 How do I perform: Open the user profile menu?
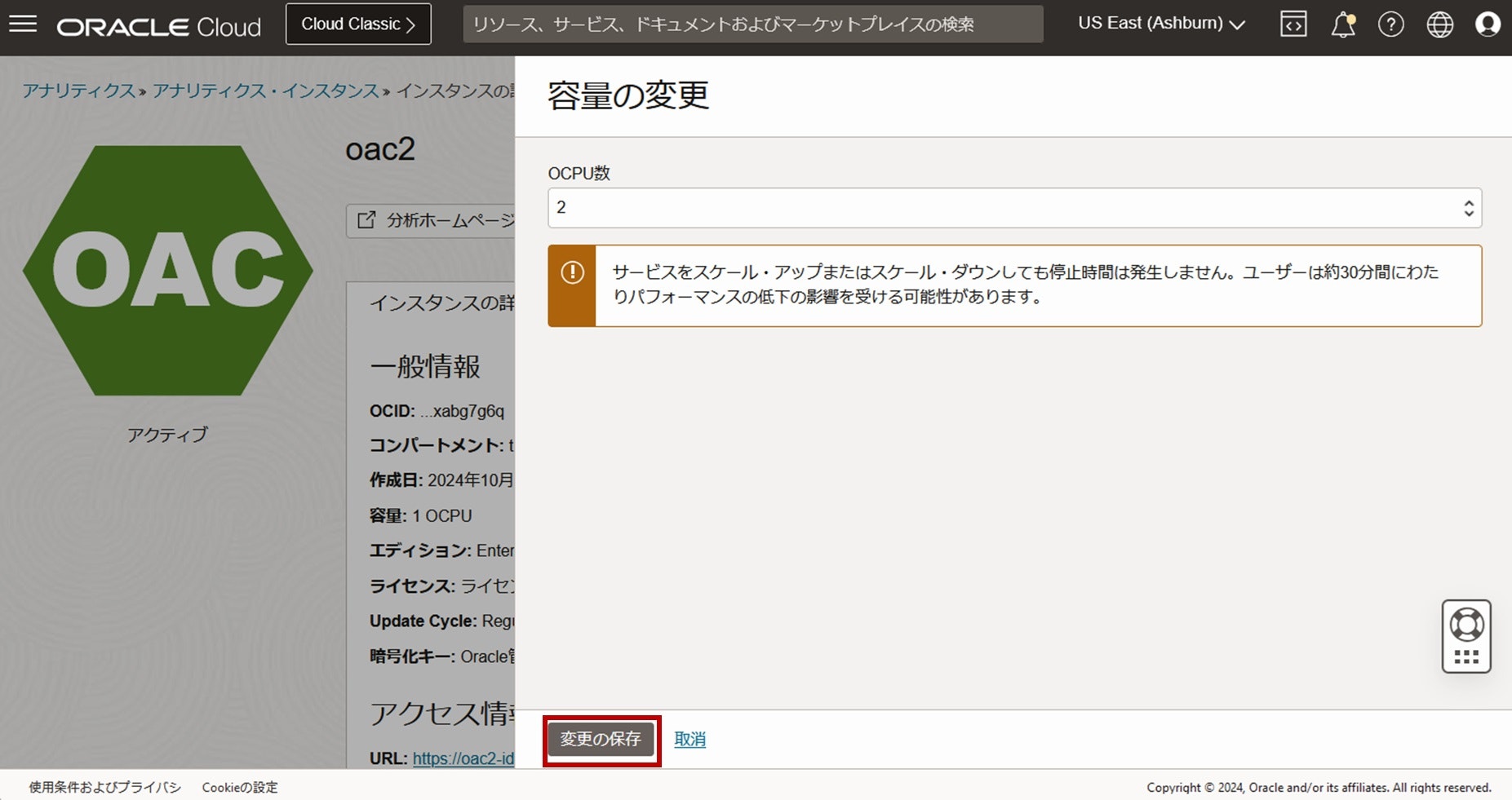coord(1488,24)
